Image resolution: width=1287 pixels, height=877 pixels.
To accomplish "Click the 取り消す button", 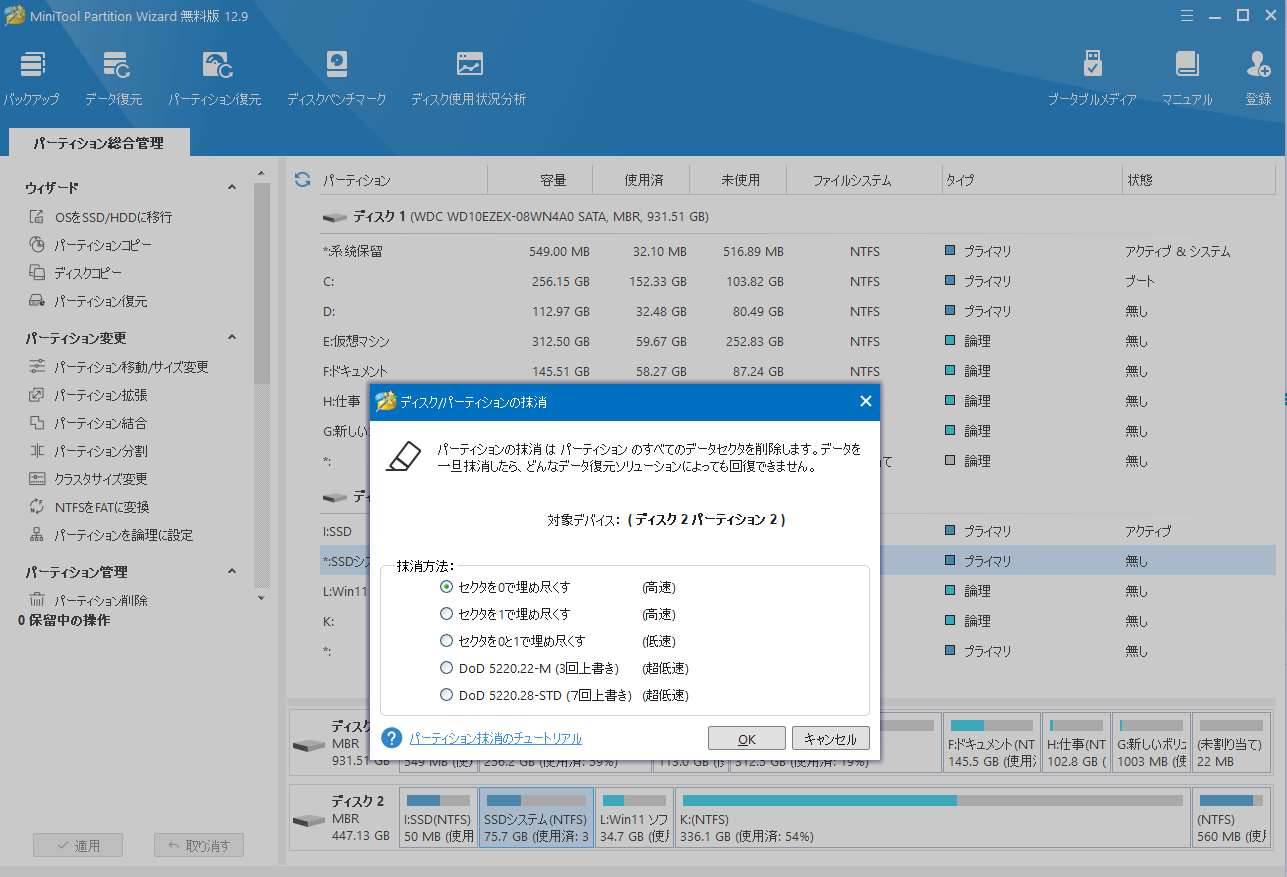I will click(199, 846).
